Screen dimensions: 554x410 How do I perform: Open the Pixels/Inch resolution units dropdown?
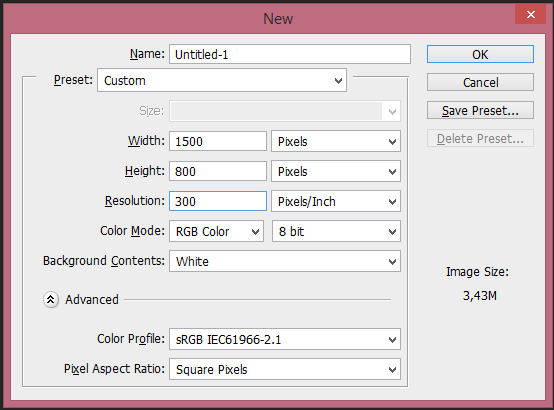click(x=336, y=201)
